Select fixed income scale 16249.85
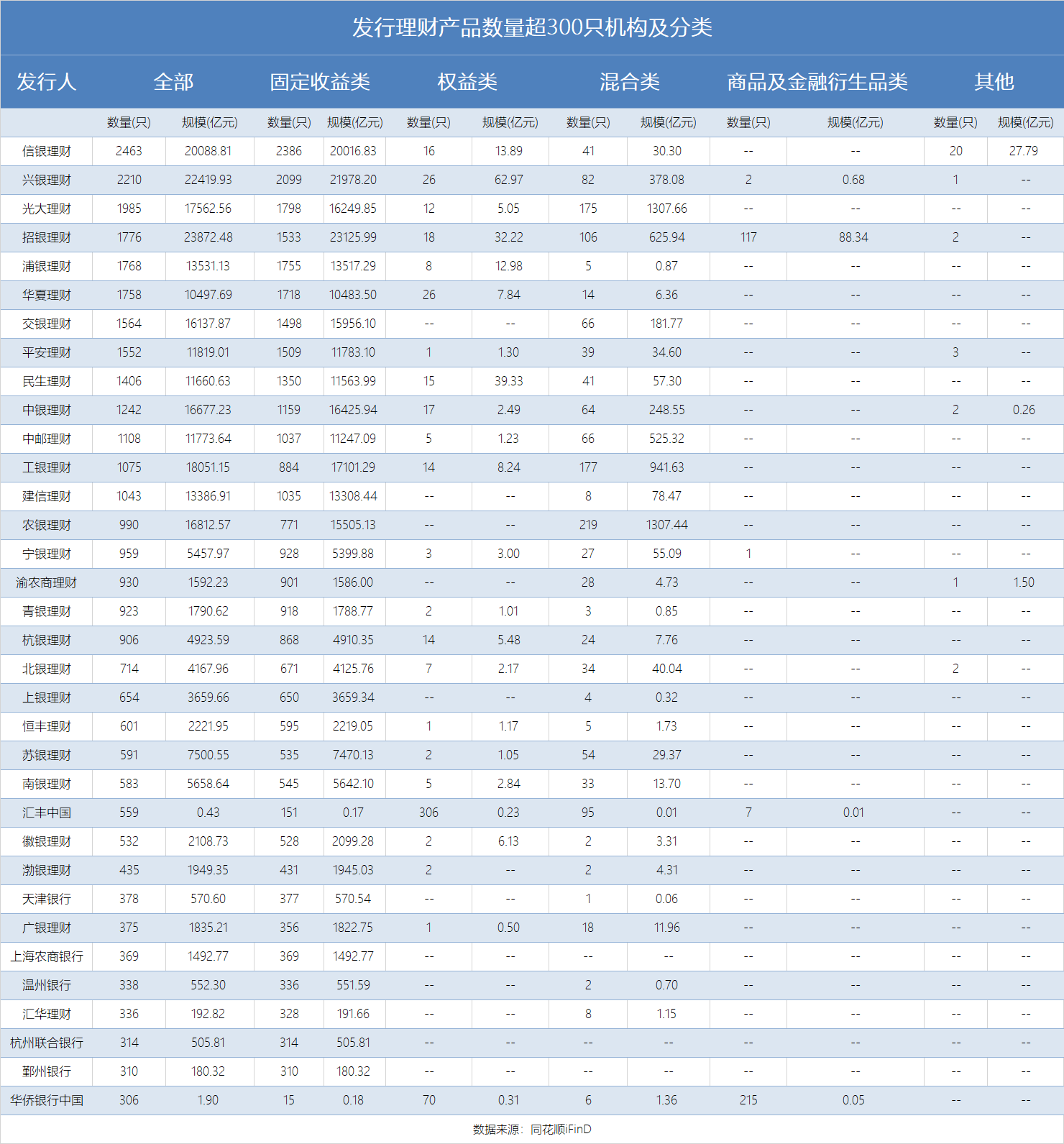 353,209
